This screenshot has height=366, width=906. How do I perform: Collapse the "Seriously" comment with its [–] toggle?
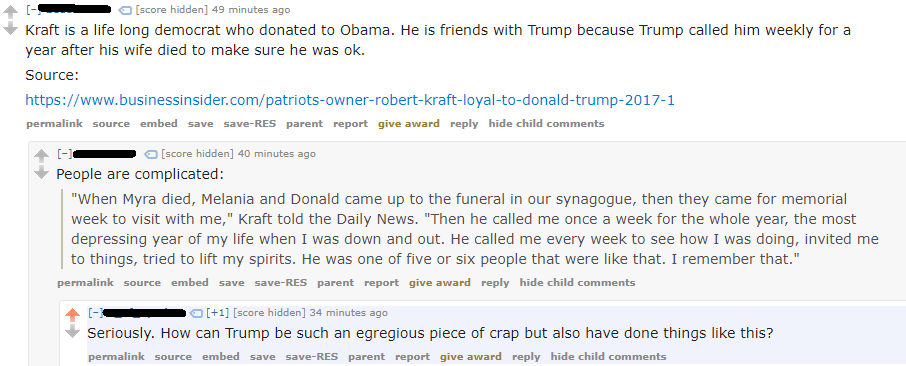(x=95, y=312)
